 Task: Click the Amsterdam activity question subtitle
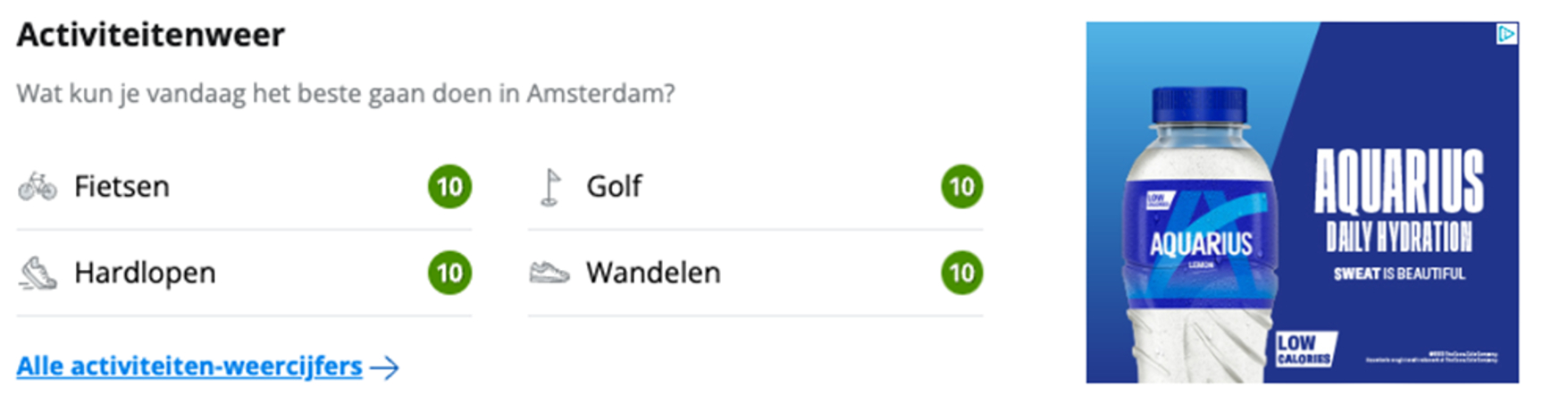[346, 93]
